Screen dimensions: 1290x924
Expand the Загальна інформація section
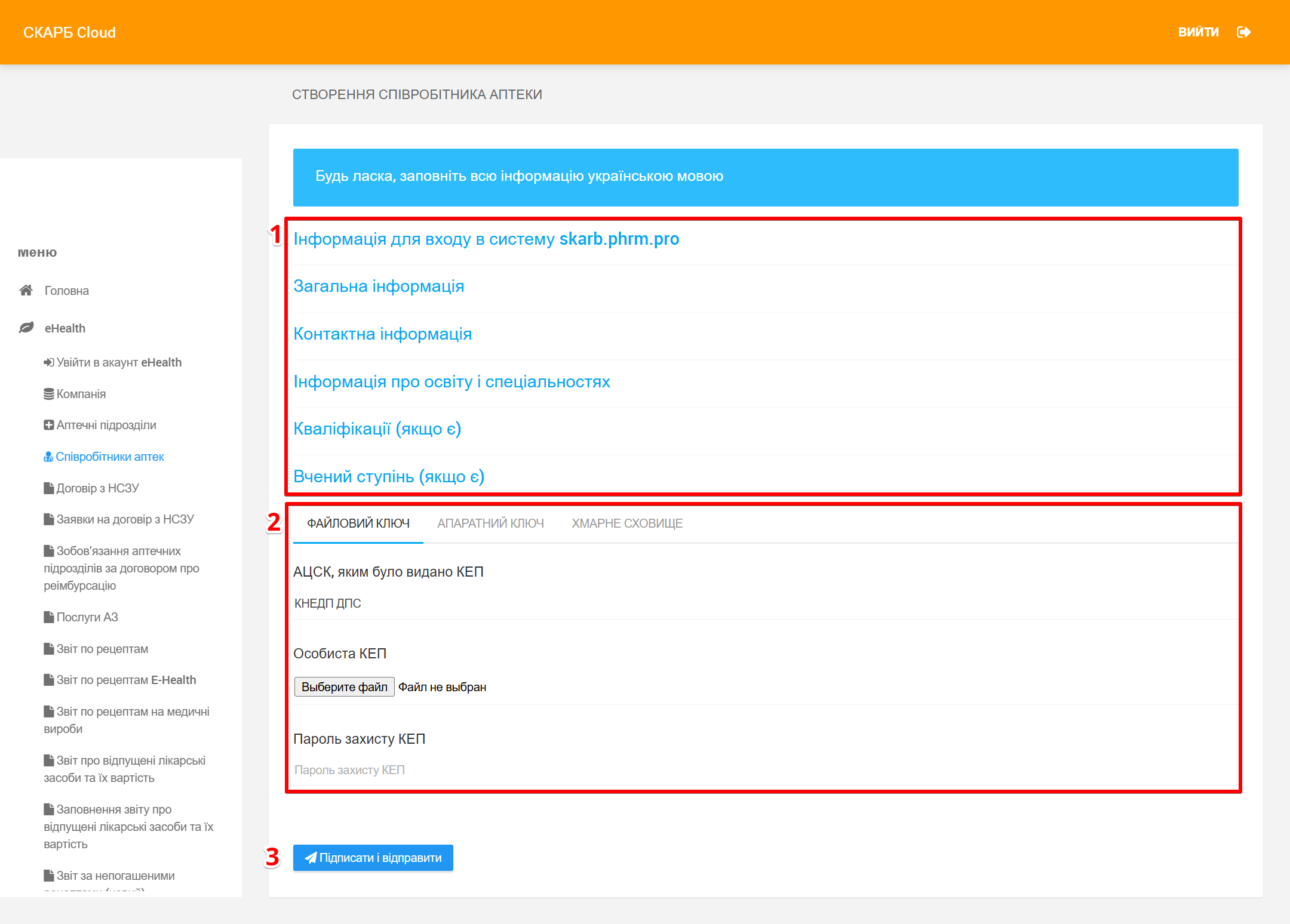click(x=379, y=286)
